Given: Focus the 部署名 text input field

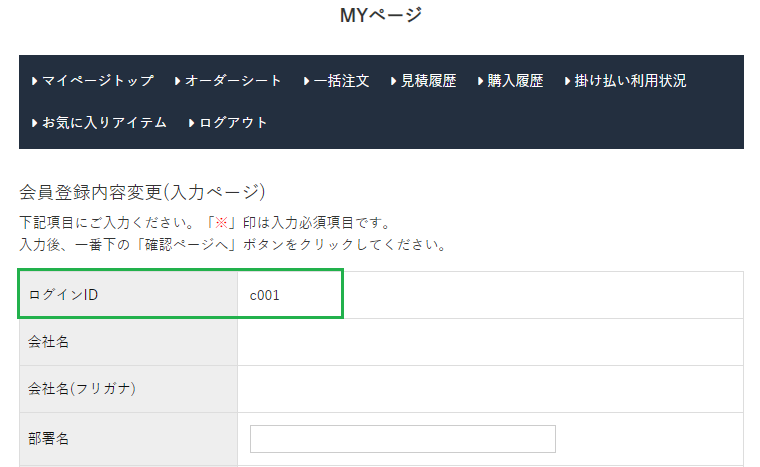Looking at the screenshot, I should click(402, 439).
